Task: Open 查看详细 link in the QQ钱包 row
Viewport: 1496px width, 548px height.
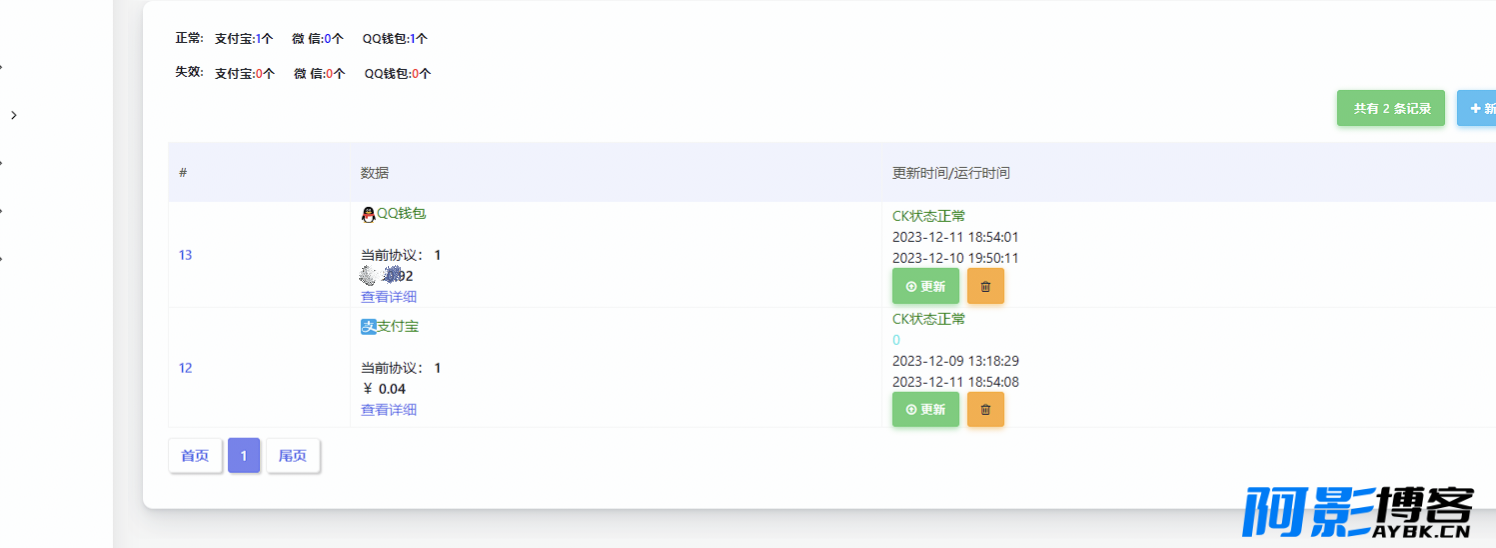Action: pos(389,297)
